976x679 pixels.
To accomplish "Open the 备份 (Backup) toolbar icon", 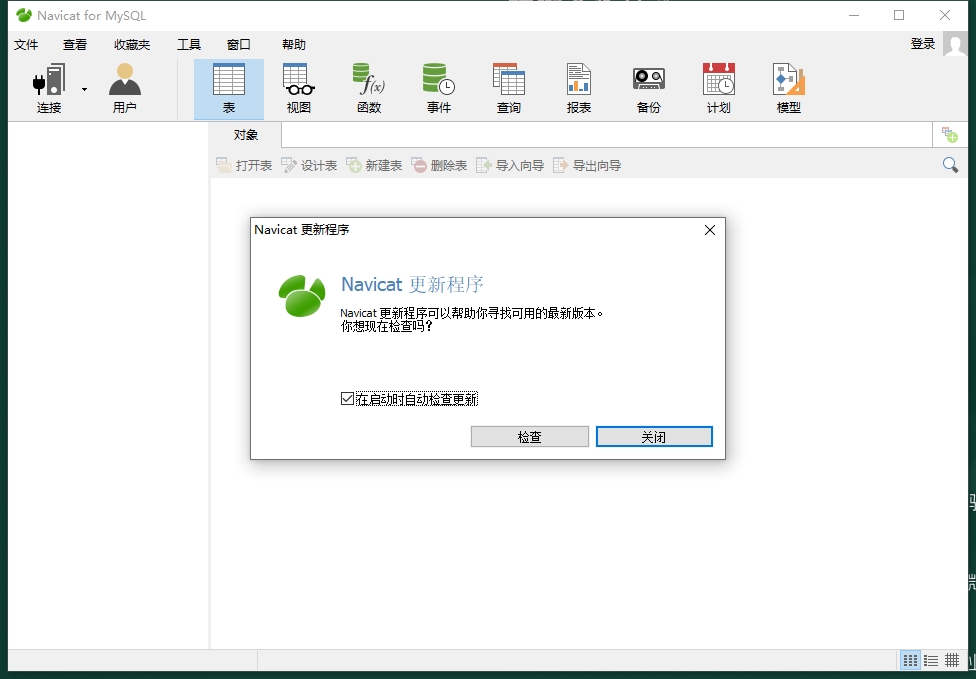I will [x=649, y=80].
